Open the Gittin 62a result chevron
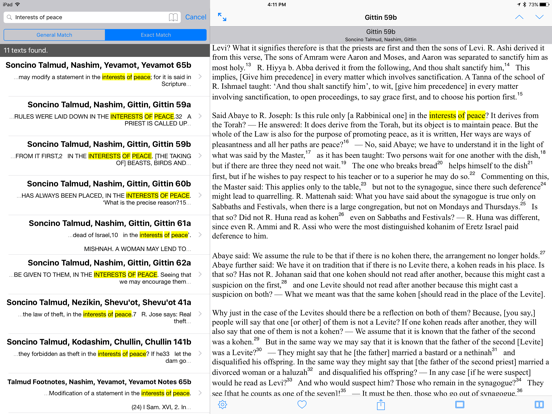Screen dimensions: 552x414 point(200,274)
